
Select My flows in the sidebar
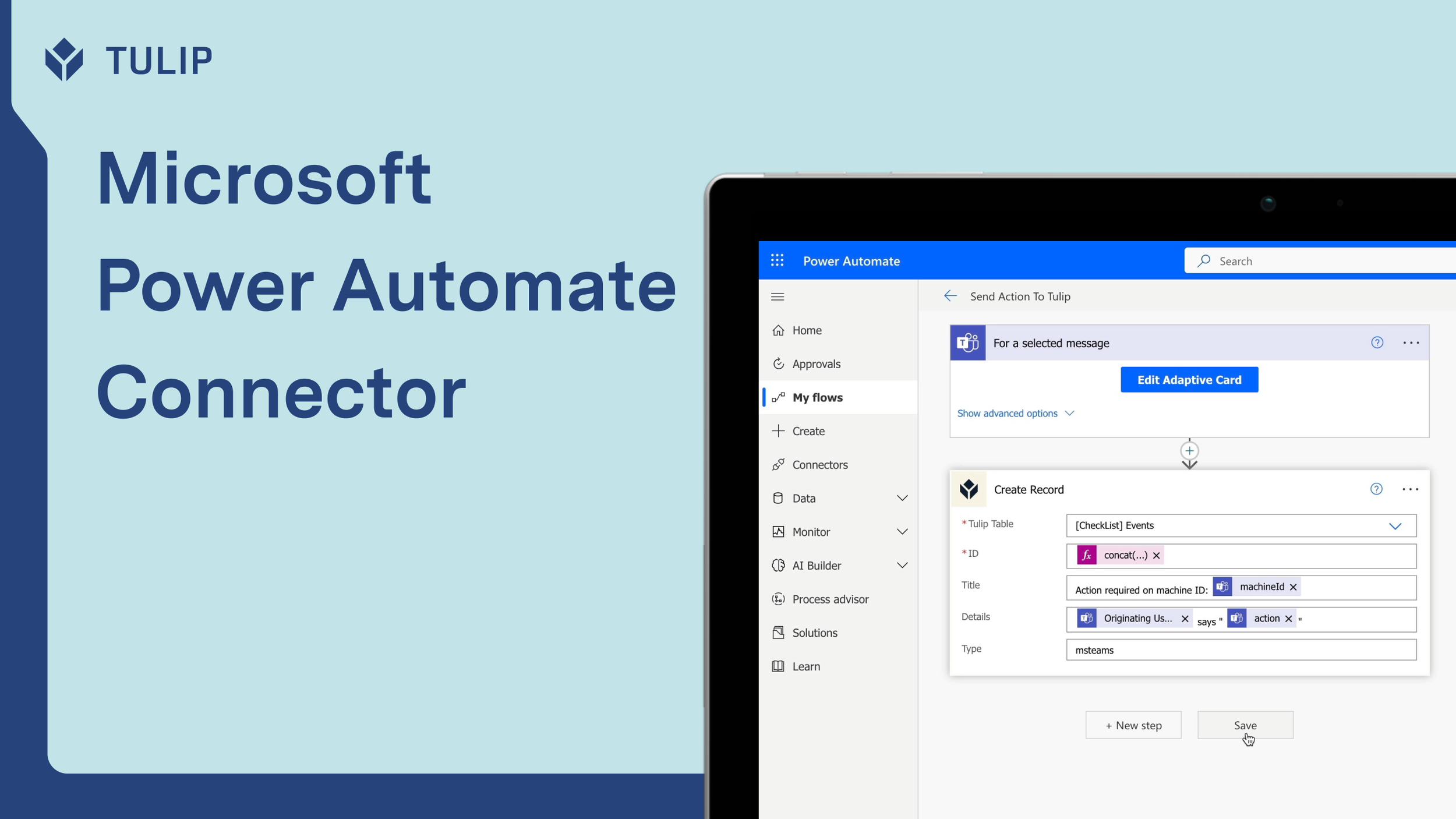pos(838,397)
